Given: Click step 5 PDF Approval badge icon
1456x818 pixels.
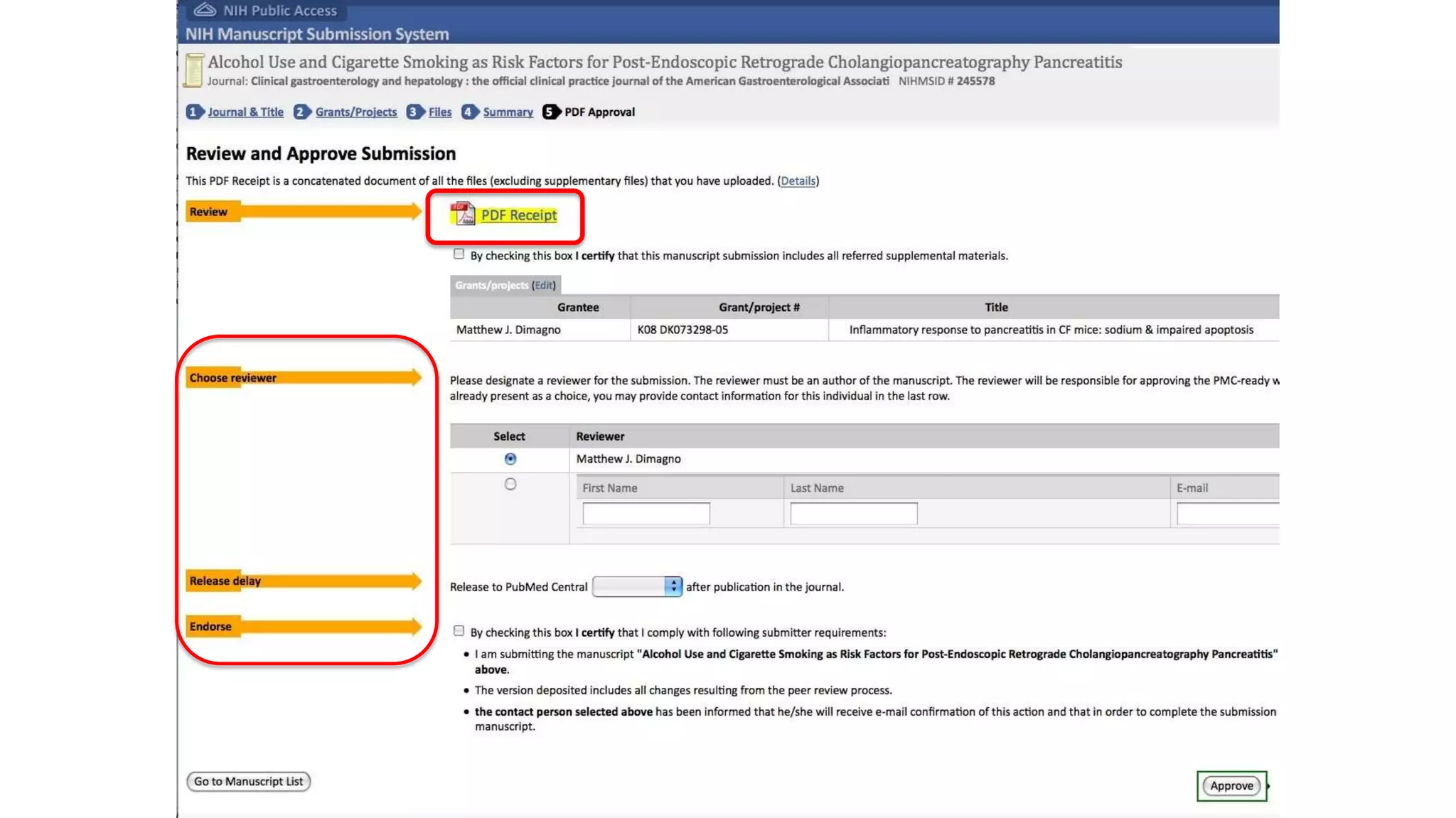Looking at the screenshot, I should click(x=550, y=112).
